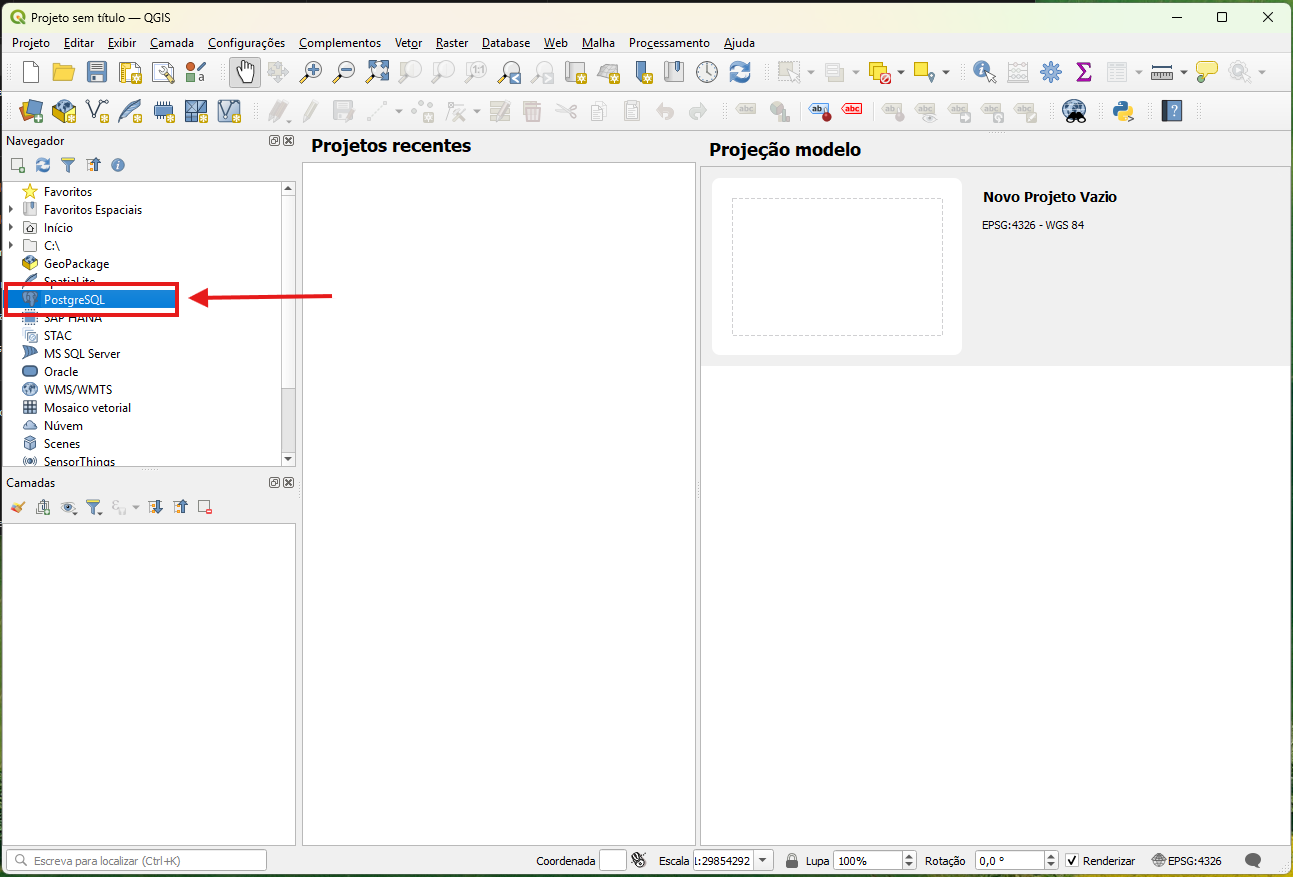
Task: Open layer styling panel in Camadas
Action: point(18,507)
